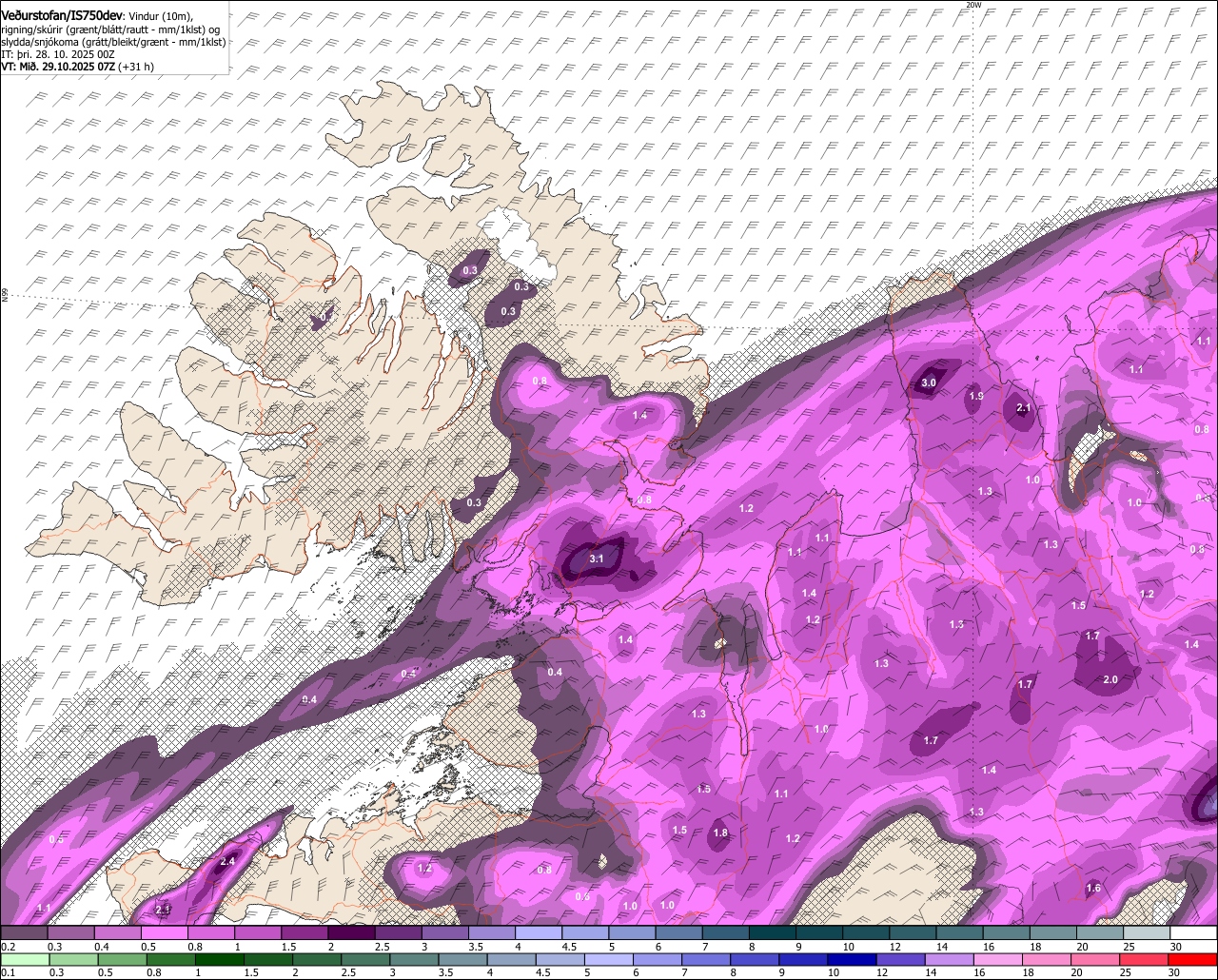
Task: Select palest green bottom swatch between 0.1 and 0.3
Action: [x=24, y=959]
